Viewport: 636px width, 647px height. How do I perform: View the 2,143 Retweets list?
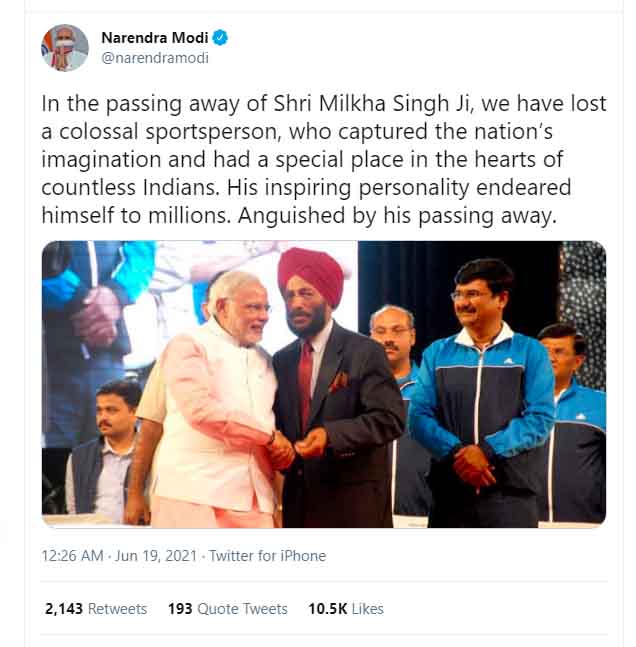(96, 609)
